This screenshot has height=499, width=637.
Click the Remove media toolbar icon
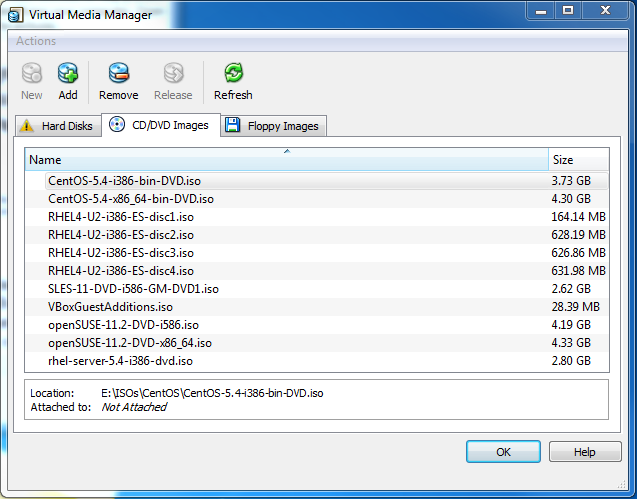click(x=119, y=73)
